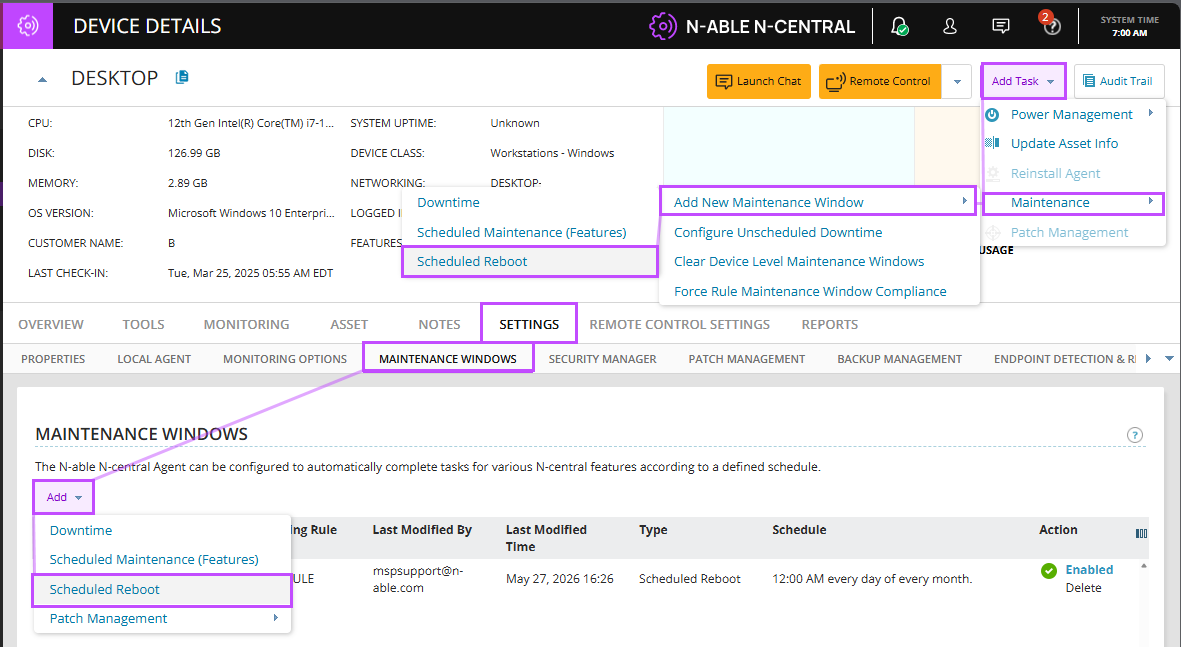Open the Add dropdown button
The height and width of the screenshot is (647, 1181).
click(x=63, y=497)
